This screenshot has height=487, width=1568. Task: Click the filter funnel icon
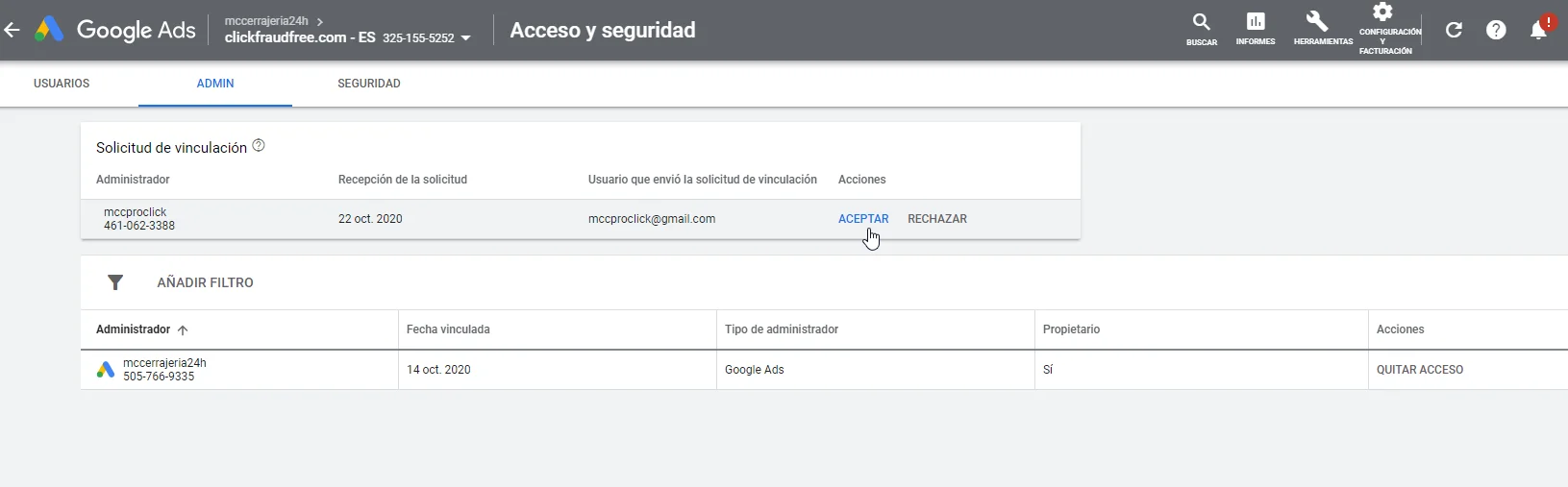(x=115, y=282)
